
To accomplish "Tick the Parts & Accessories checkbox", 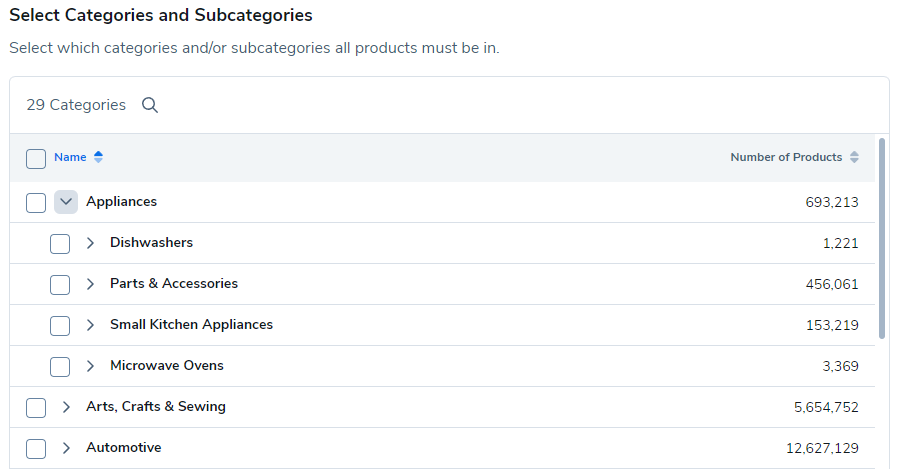I will [60, 284].
